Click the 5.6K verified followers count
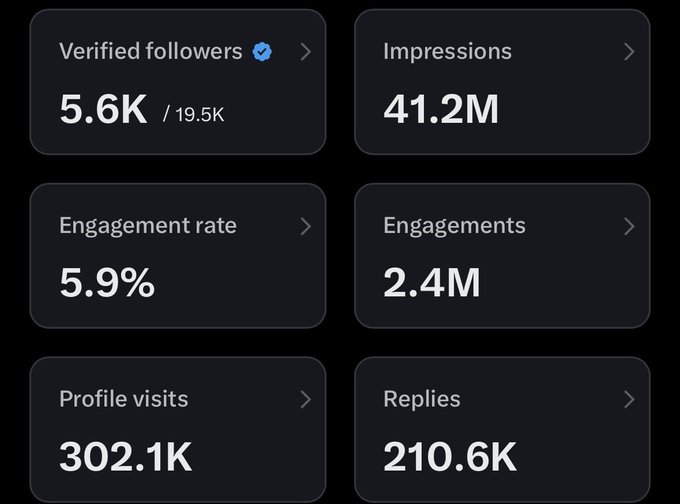 point(103,110)
